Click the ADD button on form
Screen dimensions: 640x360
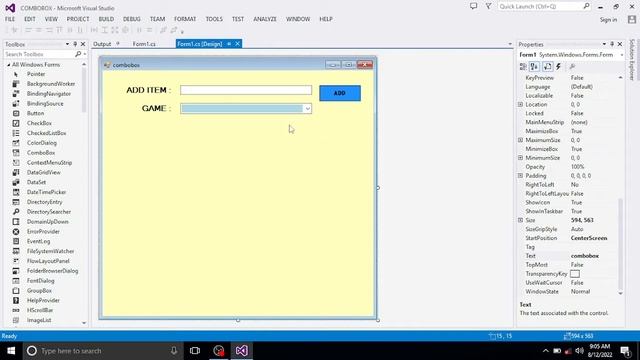(340, 93)
